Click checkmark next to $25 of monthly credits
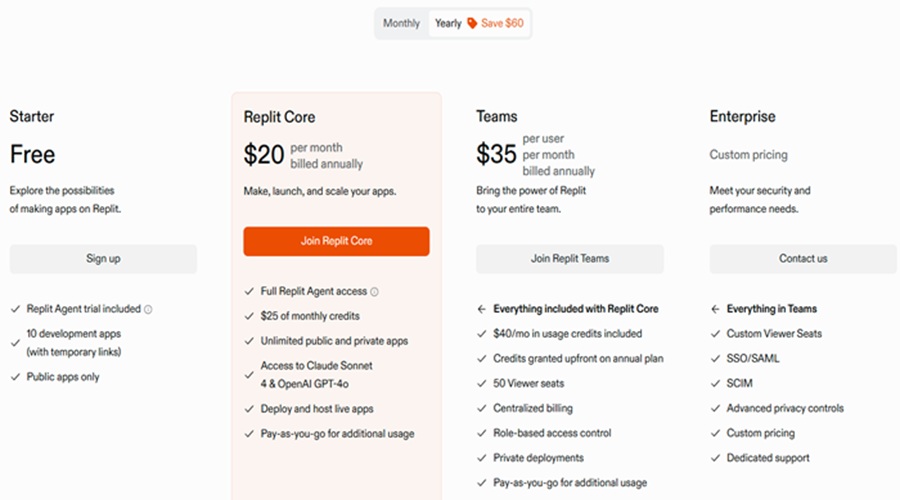This screenshot has width=900, height=500. pyautogui.click(x=249, y=316)
